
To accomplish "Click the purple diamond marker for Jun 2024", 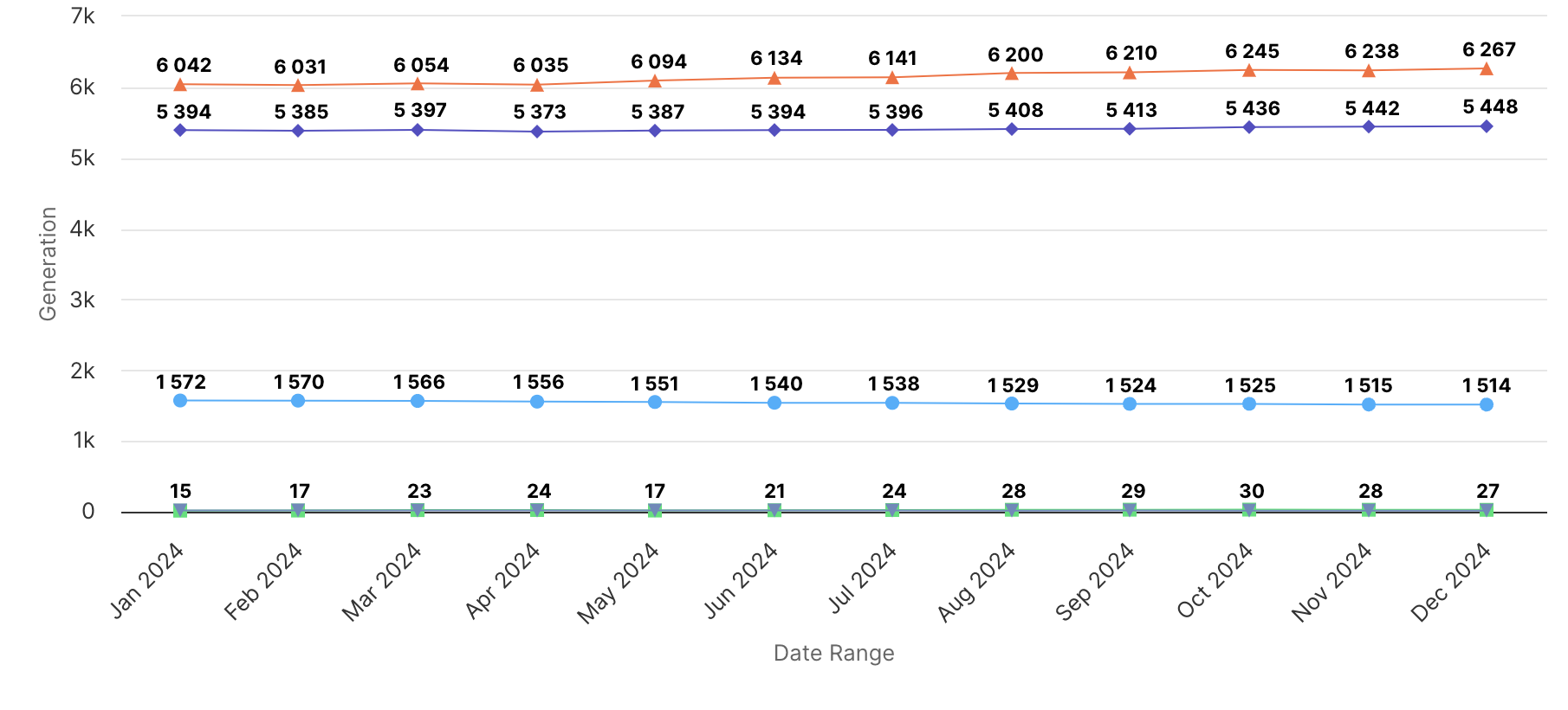I will coord(774,130).
